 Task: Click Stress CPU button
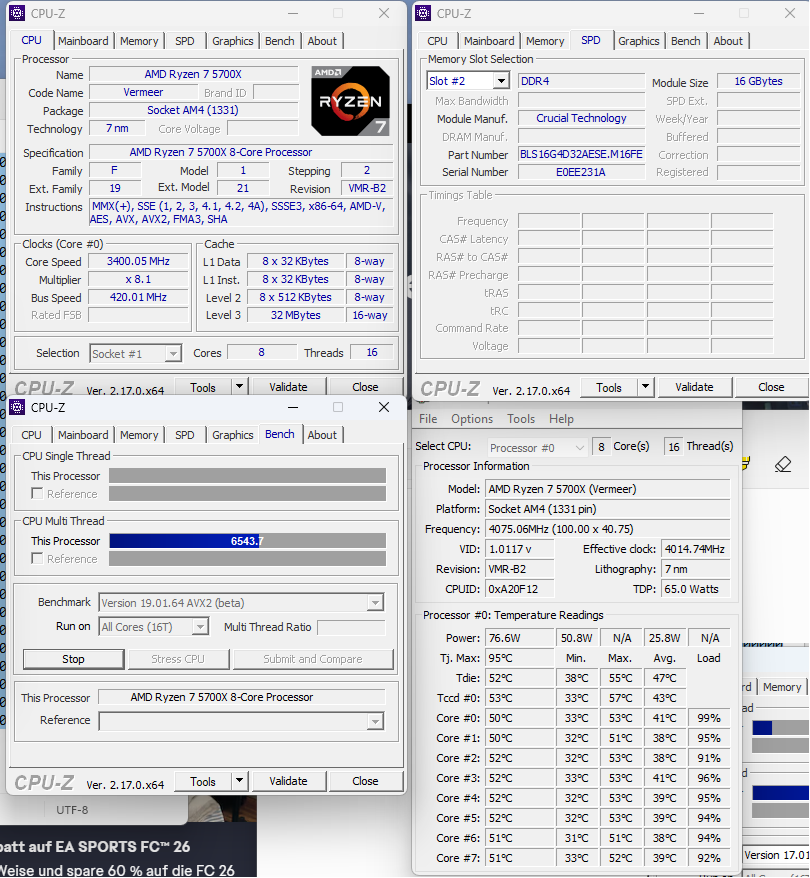point(178,659)
